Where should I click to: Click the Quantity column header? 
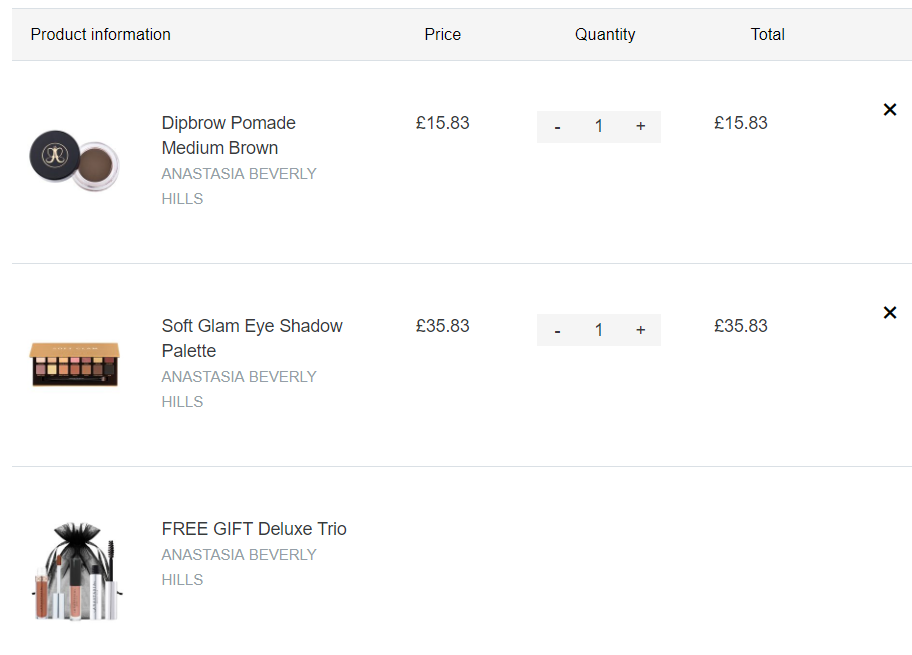coord(605,34)
